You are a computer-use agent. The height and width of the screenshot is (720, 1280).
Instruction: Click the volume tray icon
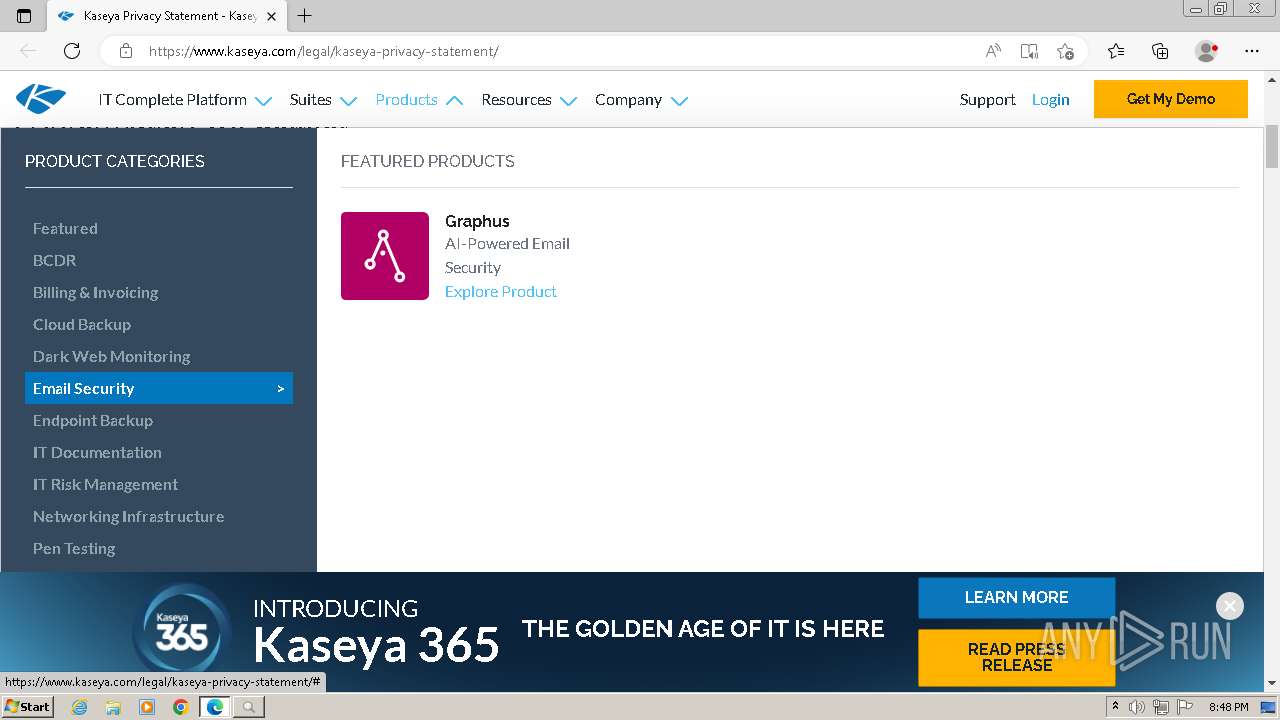1137,707
